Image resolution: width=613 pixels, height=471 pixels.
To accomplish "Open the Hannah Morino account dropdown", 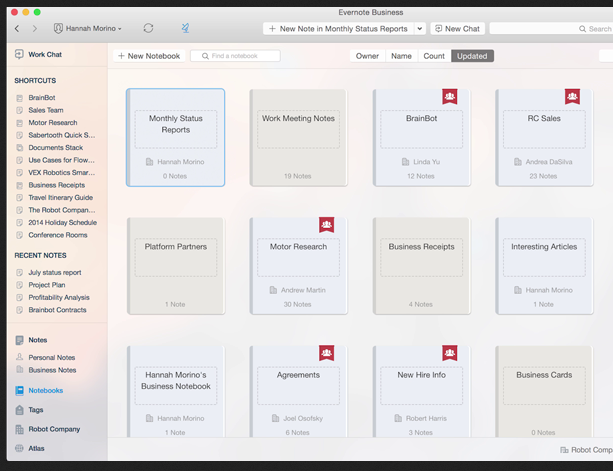I will coord(88,29).
